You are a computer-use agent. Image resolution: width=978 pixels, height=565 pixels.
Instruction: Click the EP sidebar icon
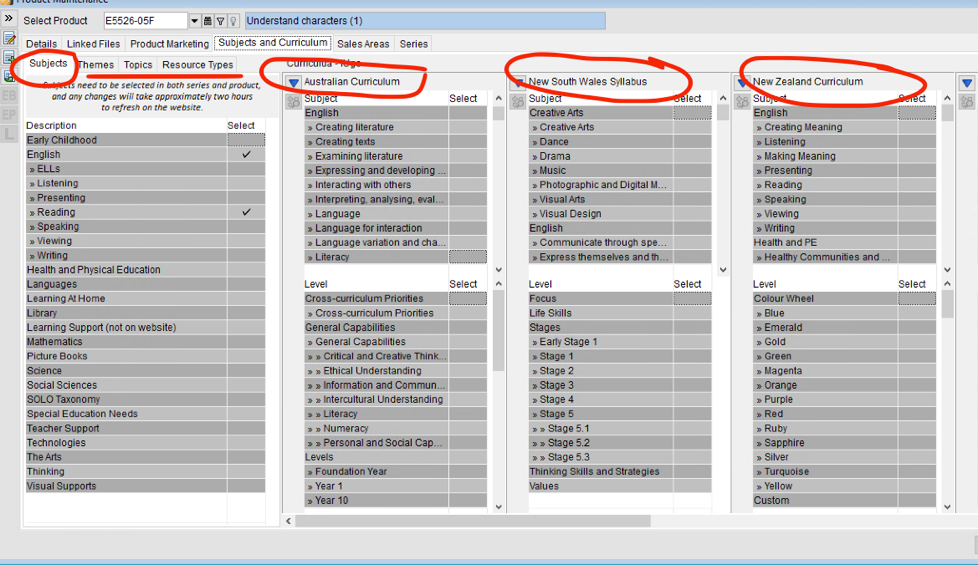(x=9, y=115)
